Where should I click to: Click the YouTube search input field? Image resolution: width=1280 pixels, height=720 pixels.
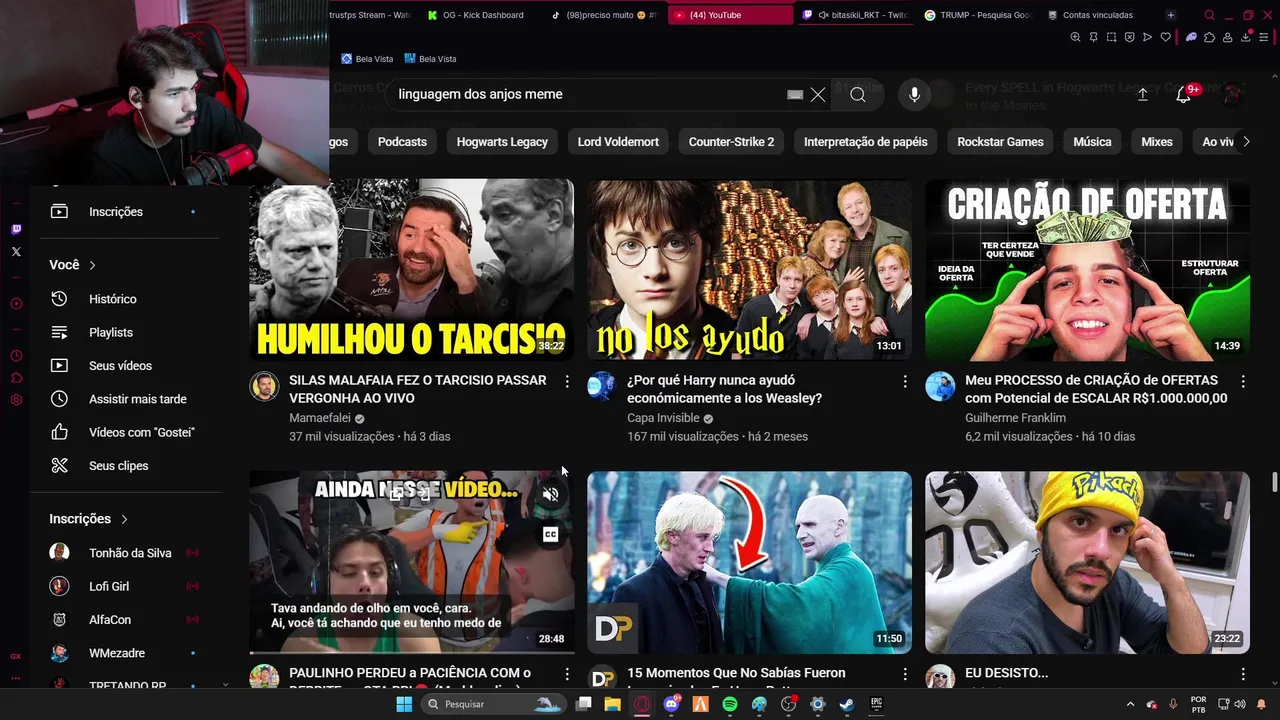[590, 94]
